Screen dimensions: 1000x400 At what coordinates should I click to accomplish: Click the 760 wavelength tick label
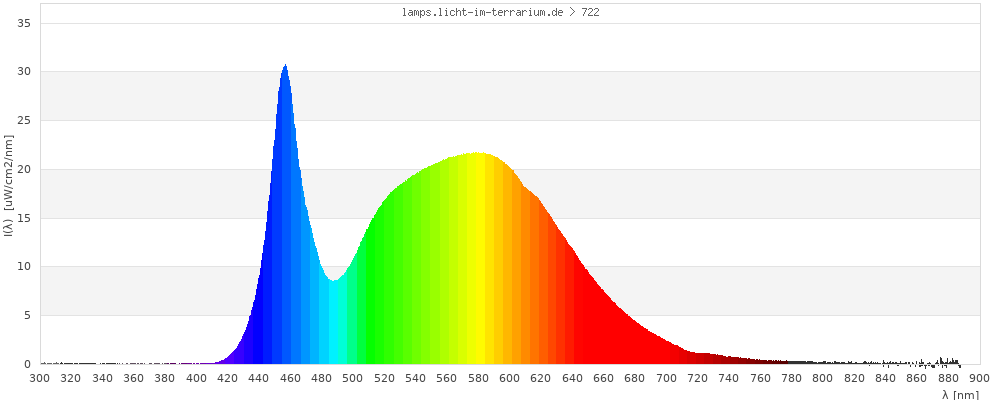(x=760, y=378)
